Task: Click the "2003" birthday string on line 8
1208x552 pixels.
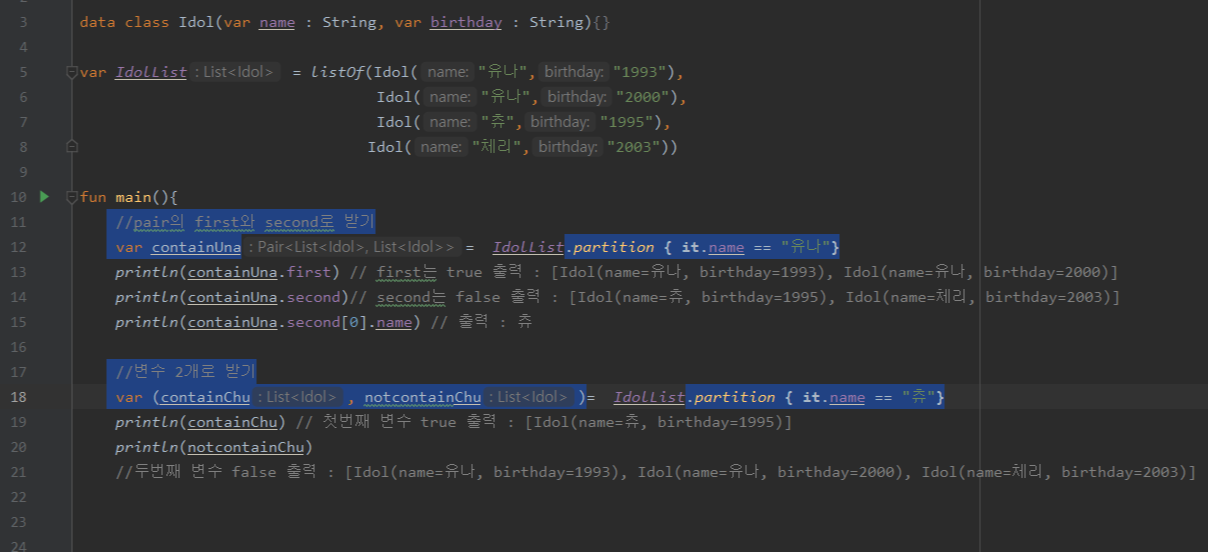Action: pos(634,147)
